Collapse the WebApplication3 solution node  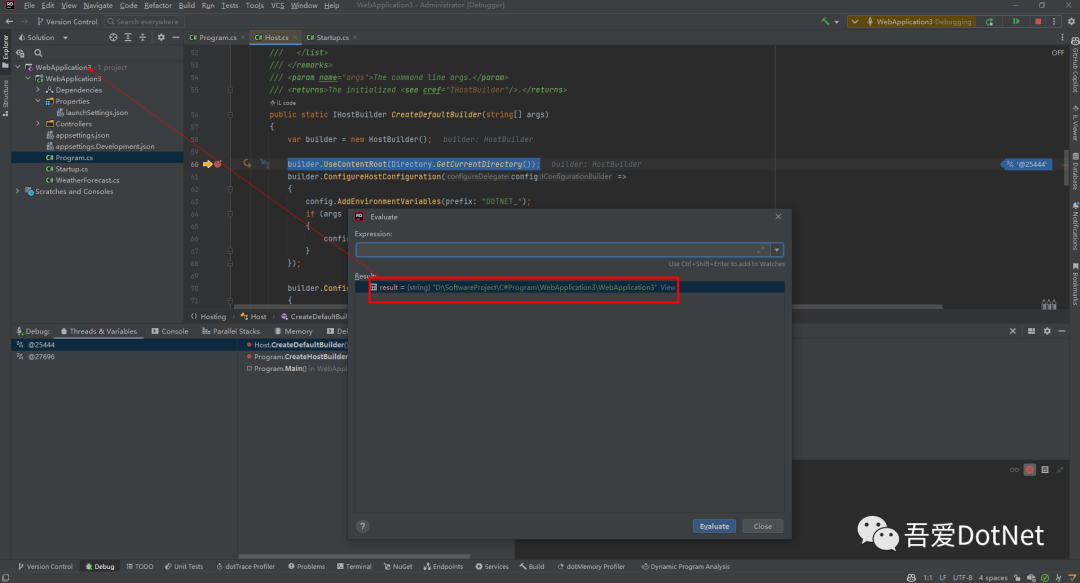pos(18,68)
